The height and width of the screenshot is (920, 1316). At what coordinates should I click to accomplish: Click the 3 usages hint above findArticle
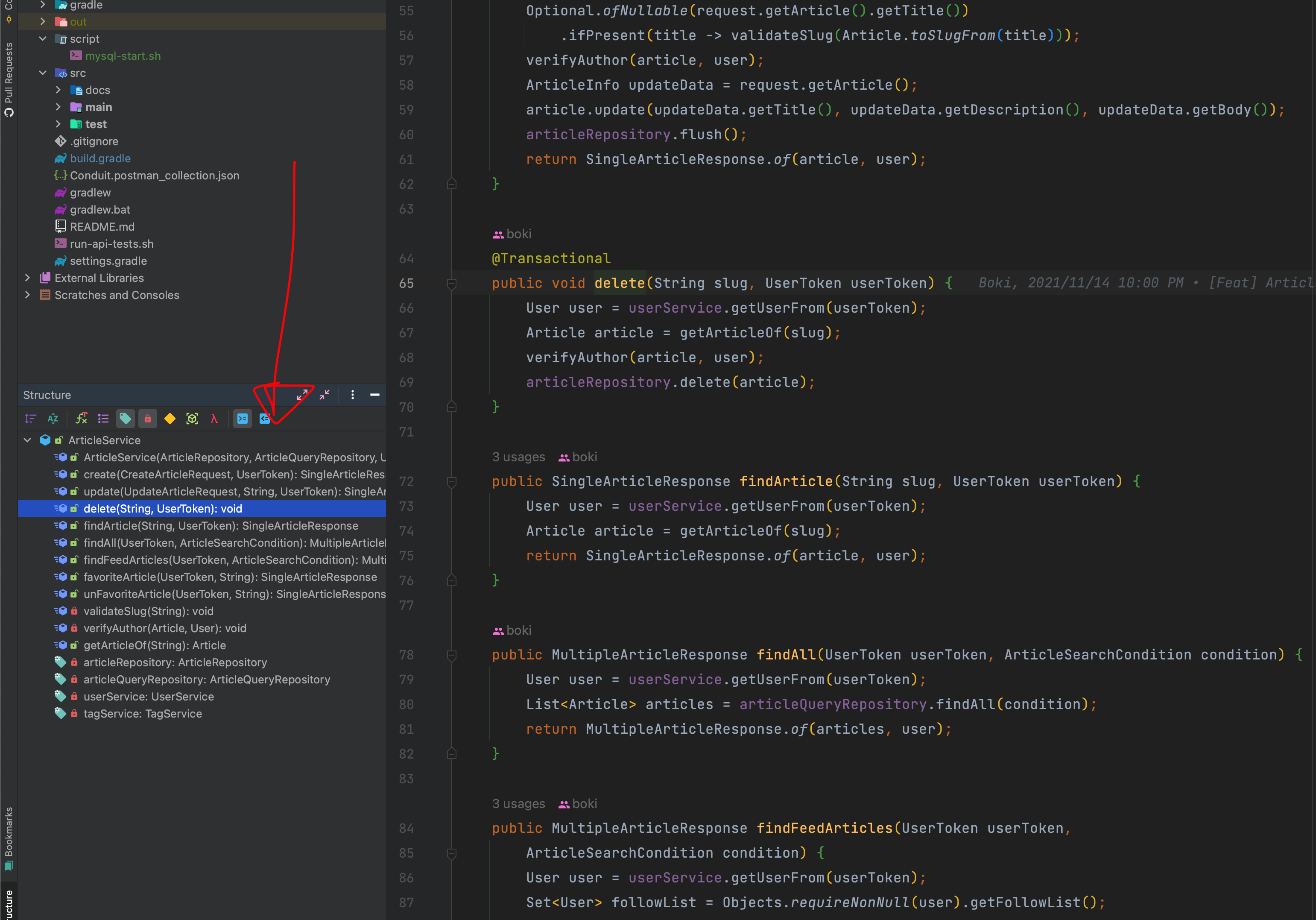tap(518, 457)
